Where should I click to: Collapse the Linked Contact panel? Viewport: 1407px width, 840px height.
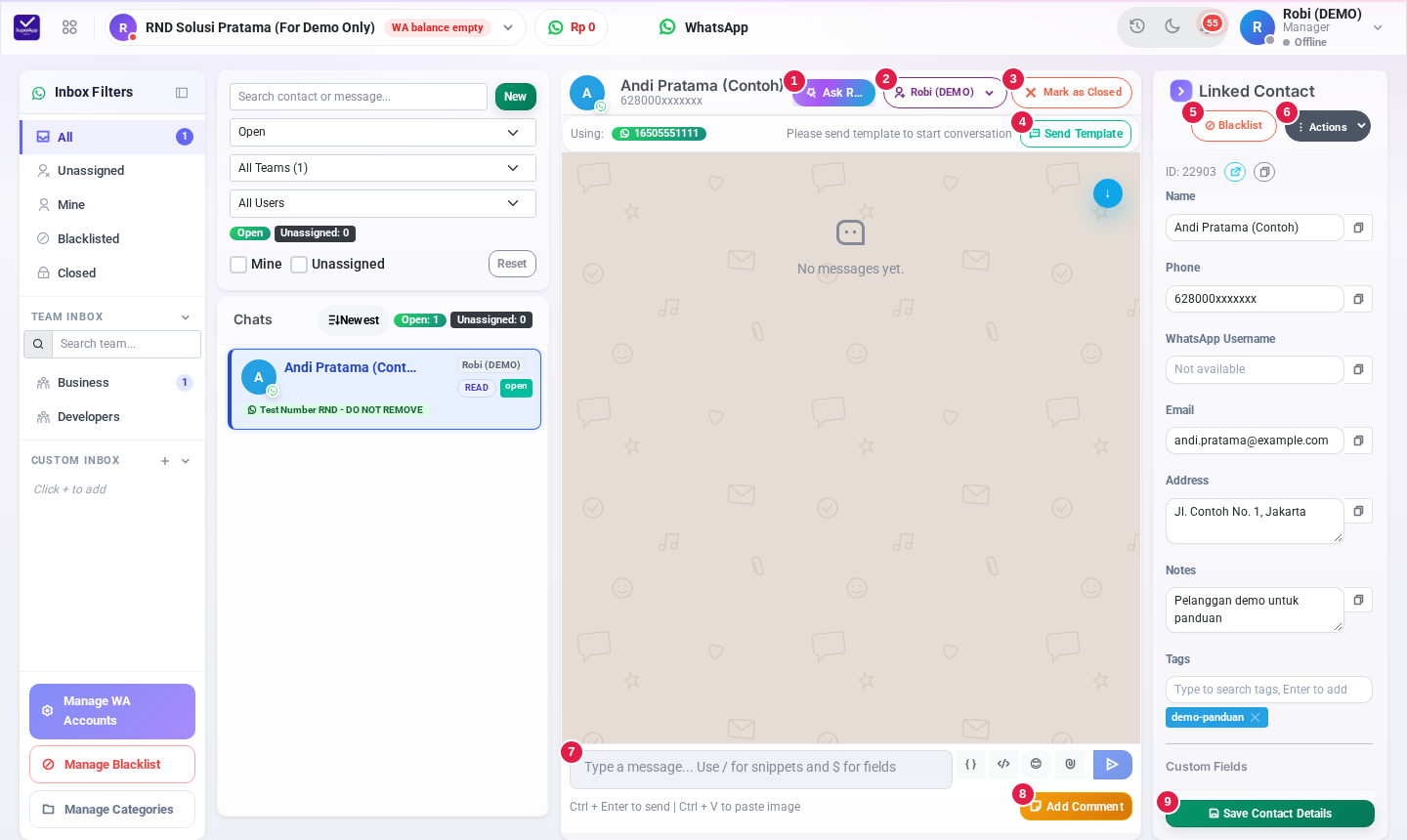point(1181,91)
